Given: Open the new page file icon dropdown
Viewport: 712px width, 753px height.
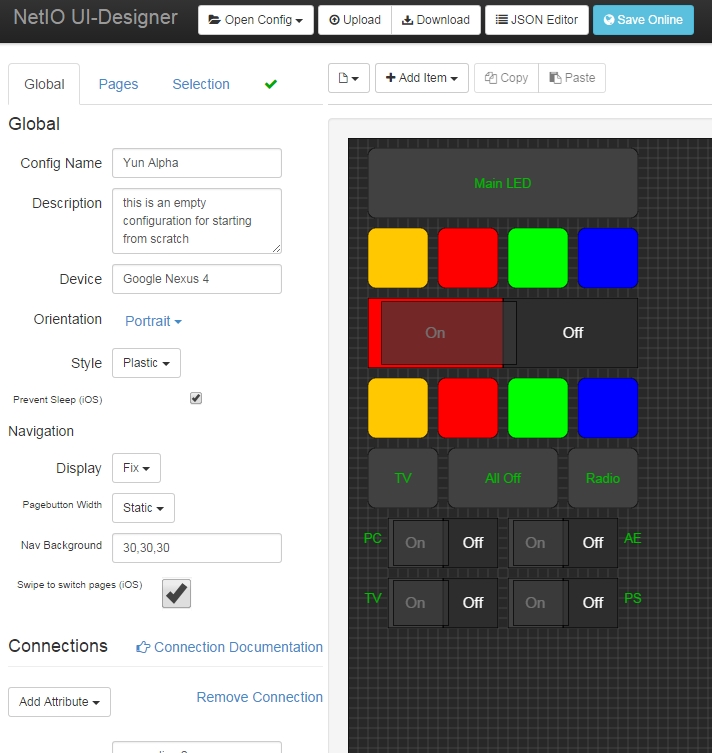Looking at the screenshot, I should (349, 78).
